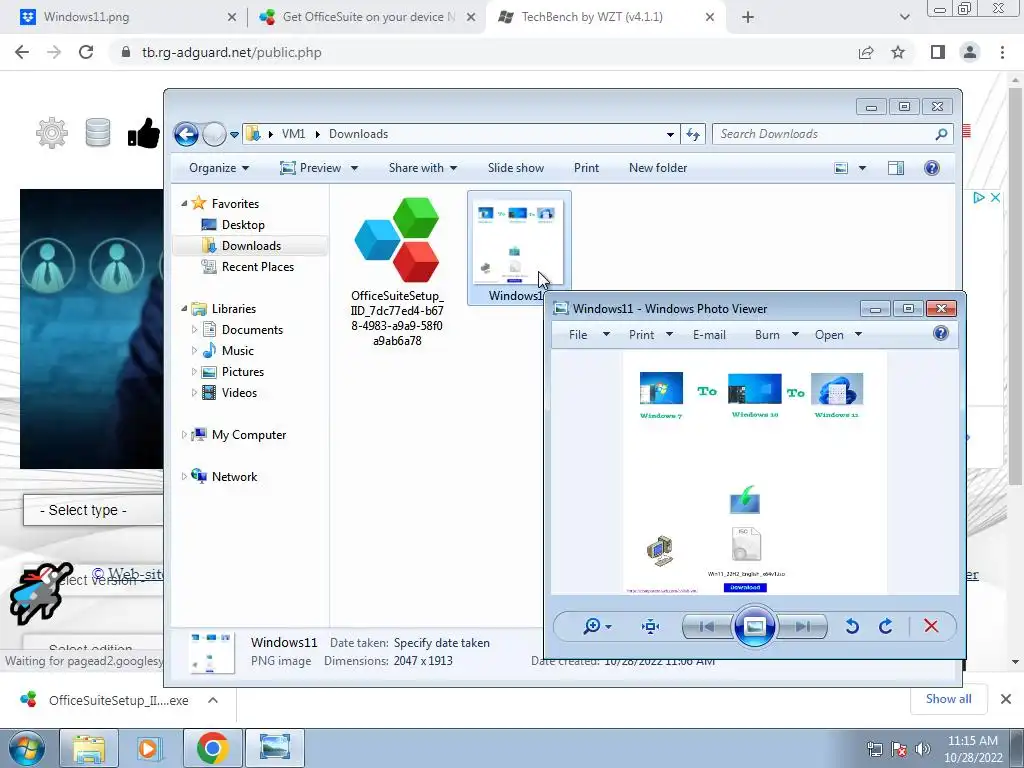Click the thumbs up icon on webpage
Screen dimensions: 1024x768
pos(144,133)
